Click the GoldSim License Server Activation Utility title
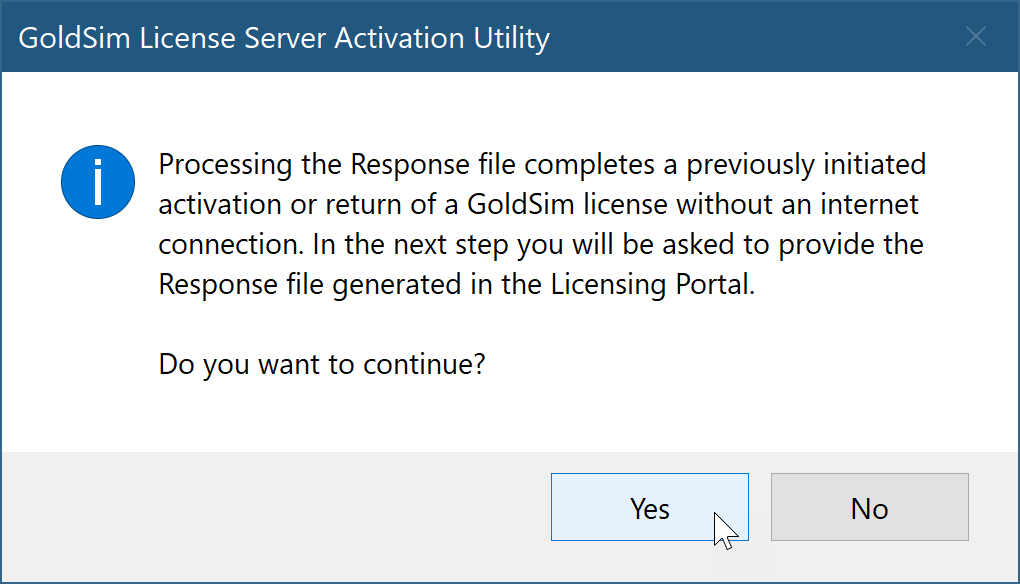This screenshot has width=1020, height=584. [284, 38]
